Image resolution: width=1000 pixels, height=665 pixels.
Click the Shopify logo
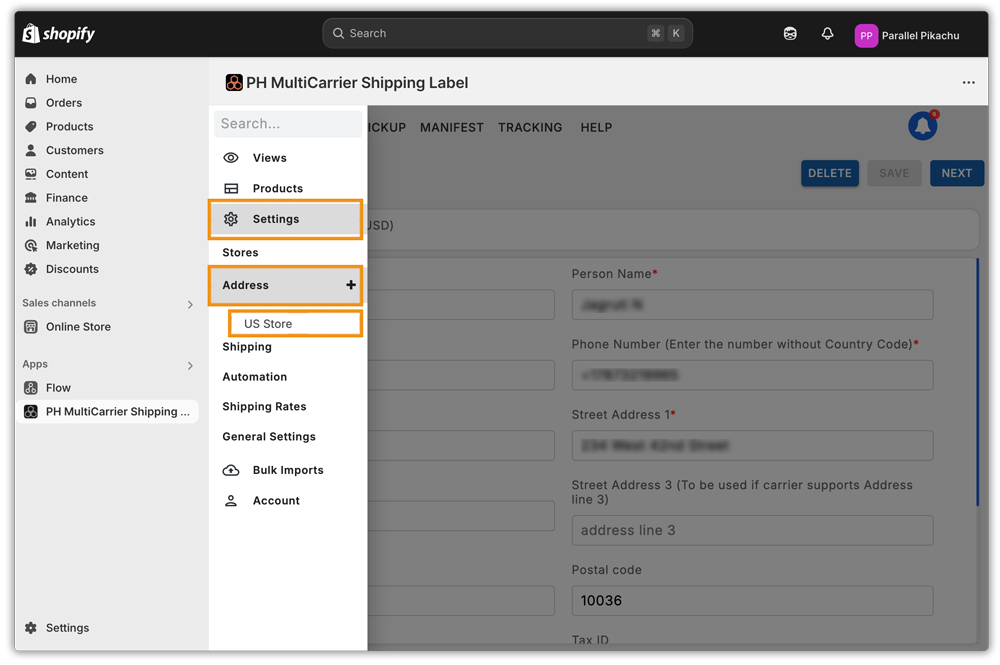click(58, 33)
